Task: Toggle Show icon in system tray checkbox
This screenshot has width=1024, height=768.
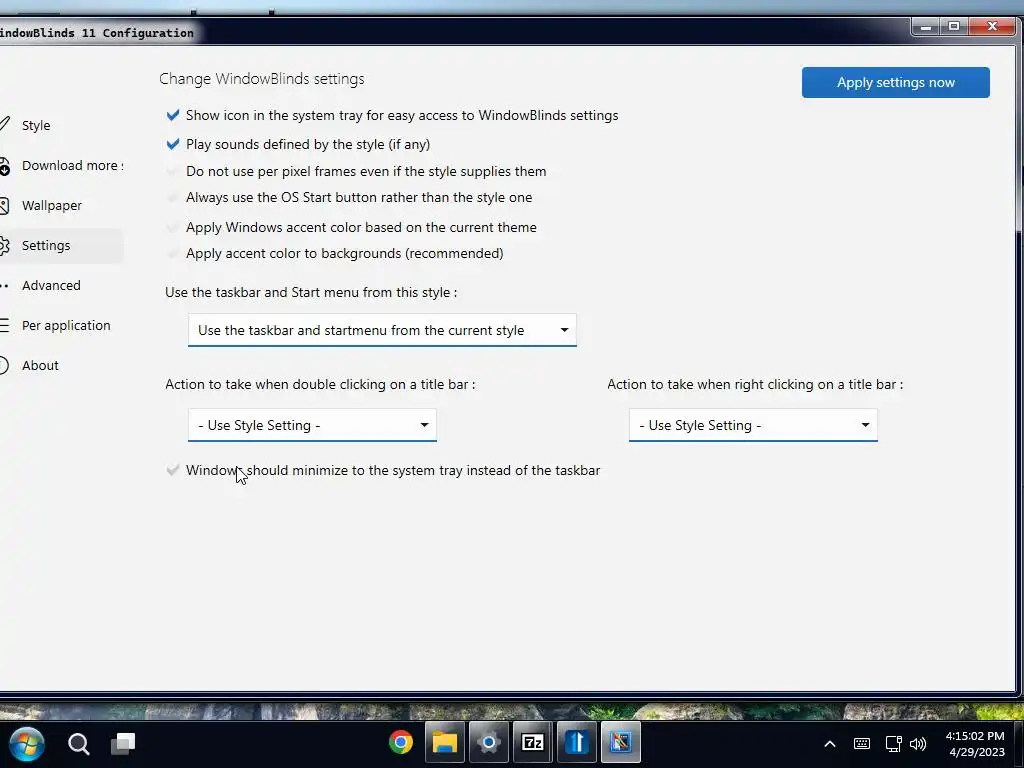Action: coord(173,116)
